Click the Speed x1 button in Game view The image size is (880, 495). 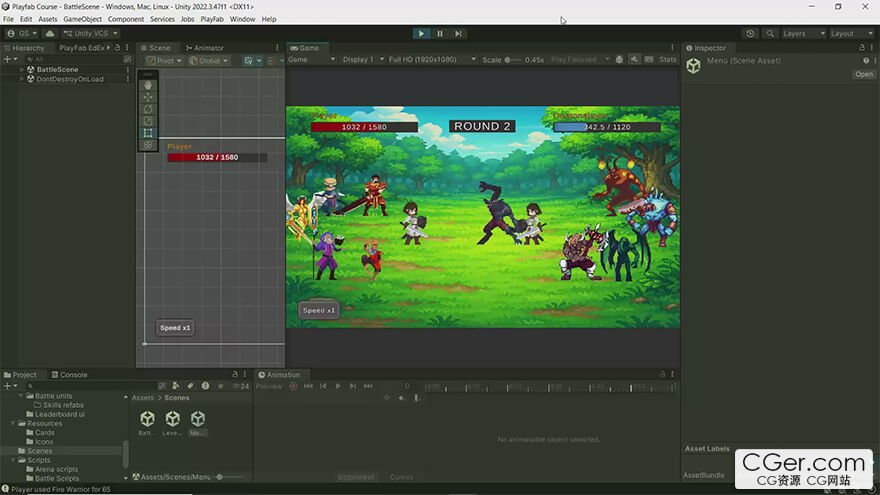319,310
